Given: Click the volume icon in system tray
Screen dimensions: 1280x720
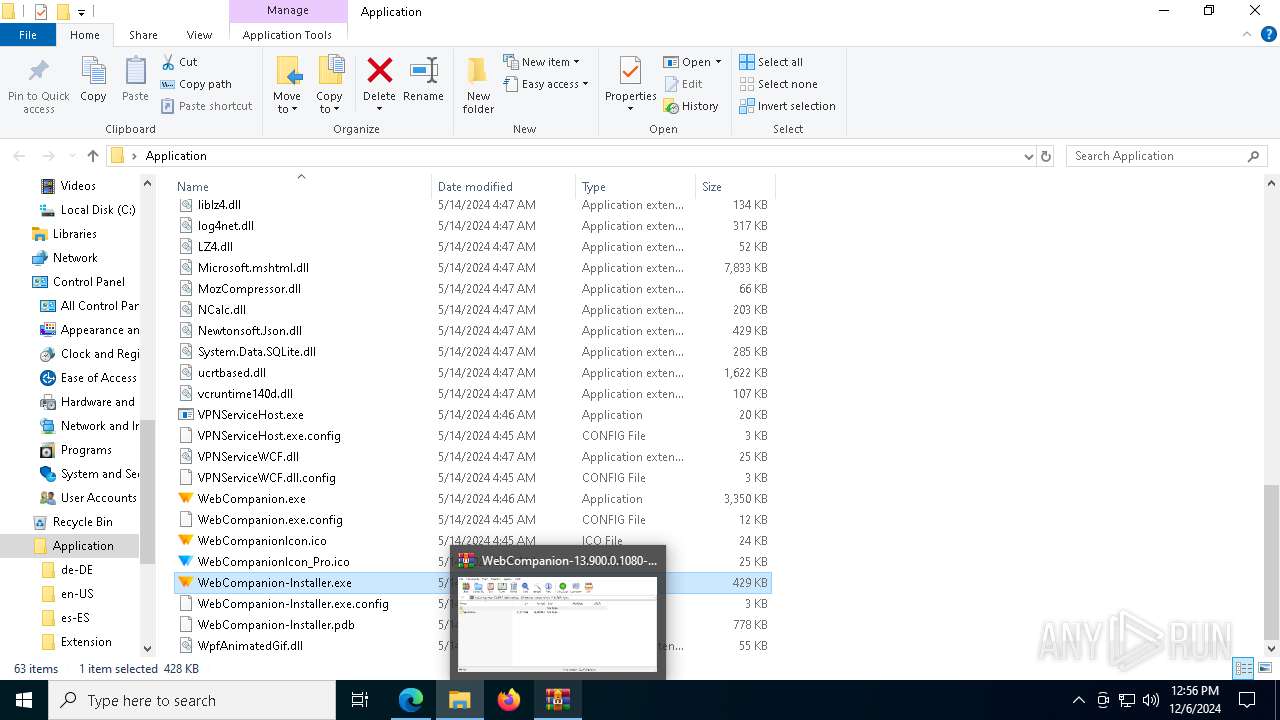Looking at the screenshot, I should [x=1150, y=700].
